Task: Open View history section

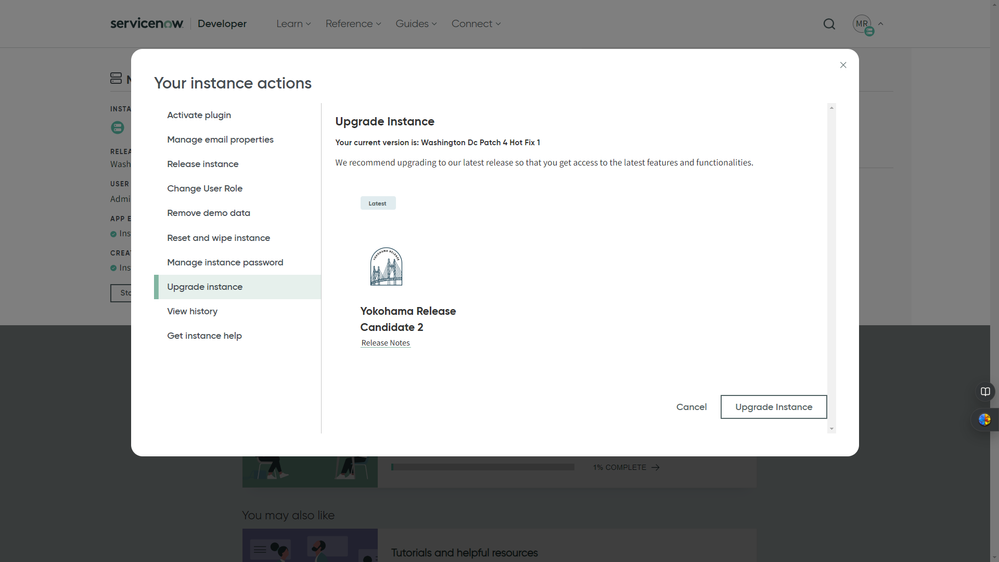Action: (192, 311)
